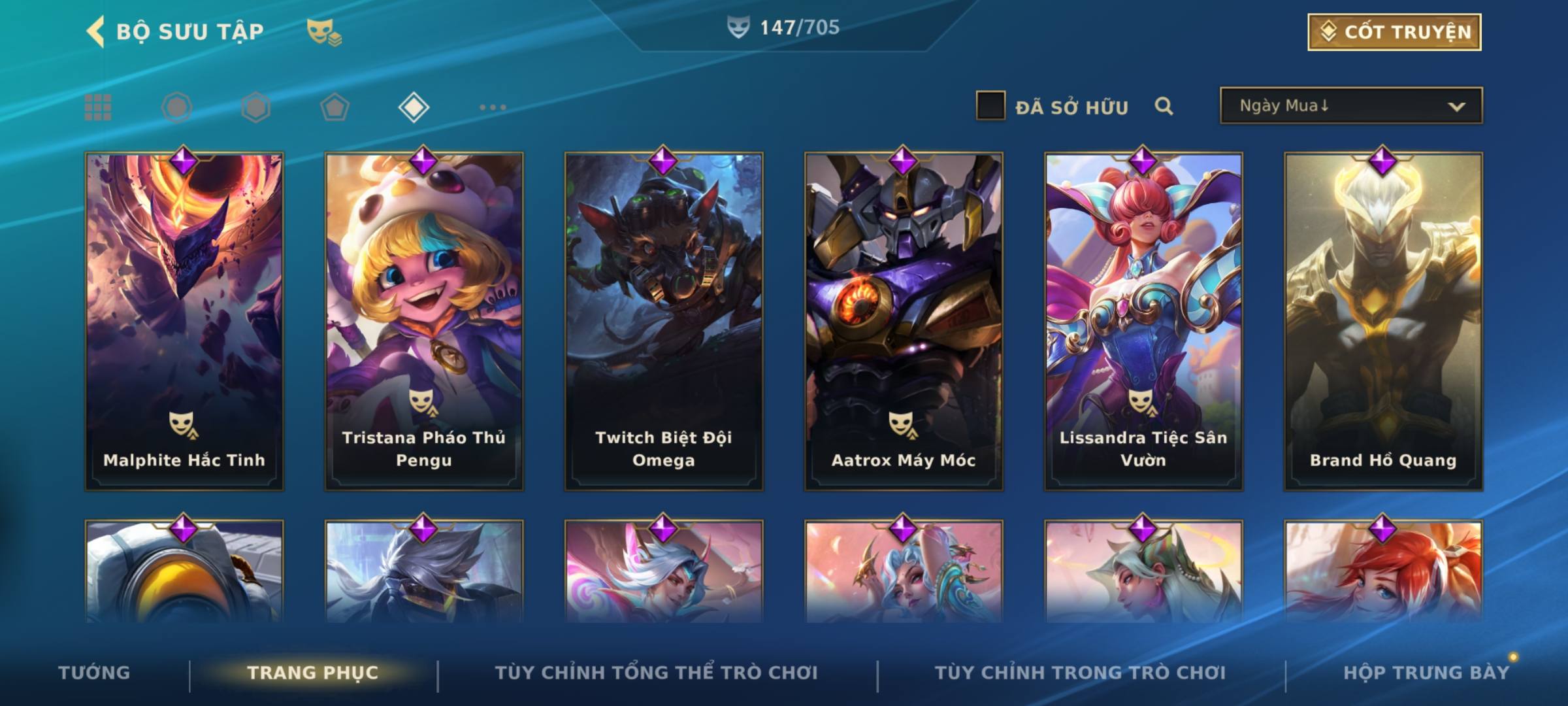Click the search magnifier icon

(1164, 106)
